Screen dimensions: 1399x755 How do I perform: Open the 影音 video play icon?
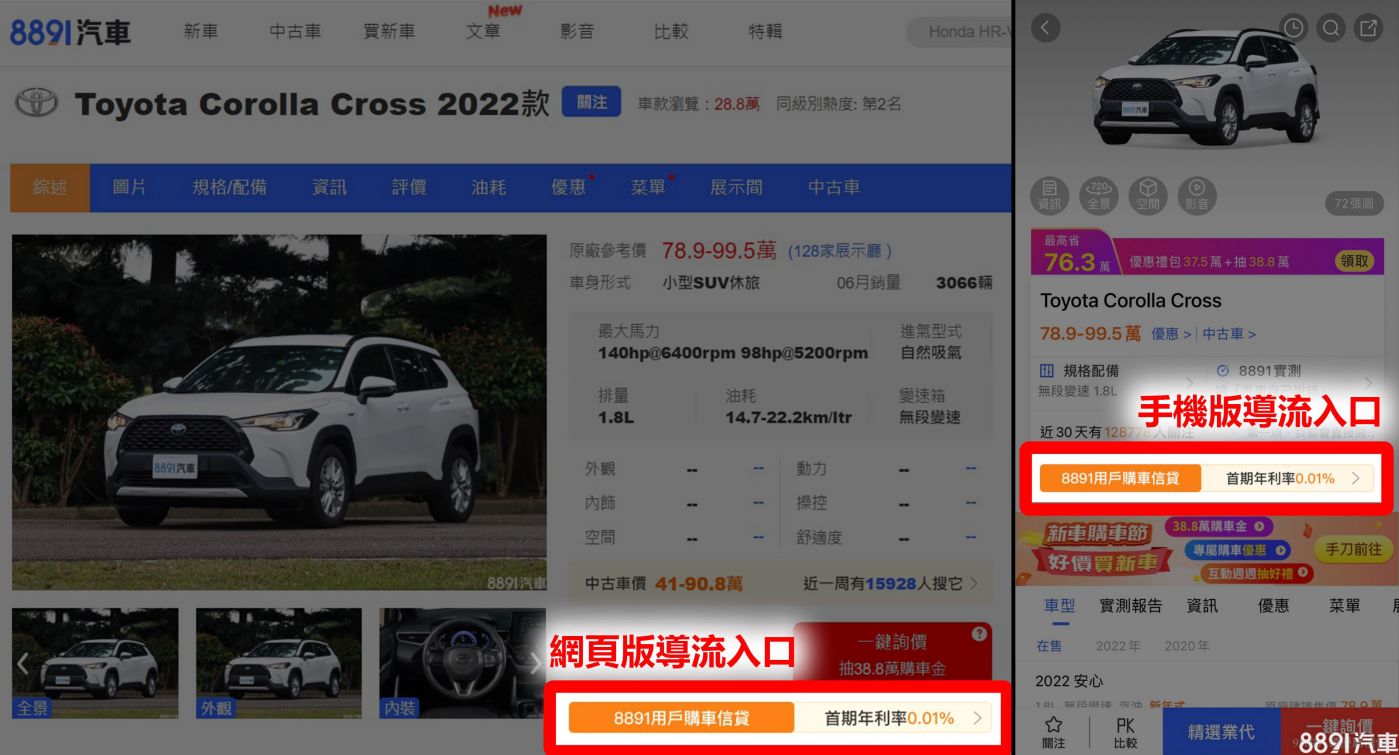tap(1196, 194)
